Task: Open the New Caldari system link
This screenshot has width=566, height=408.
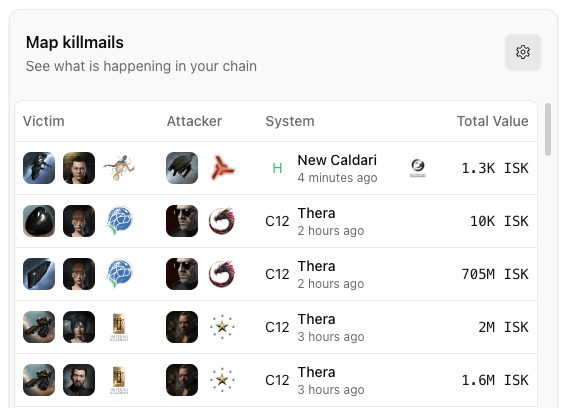Action: coord(337,160)
